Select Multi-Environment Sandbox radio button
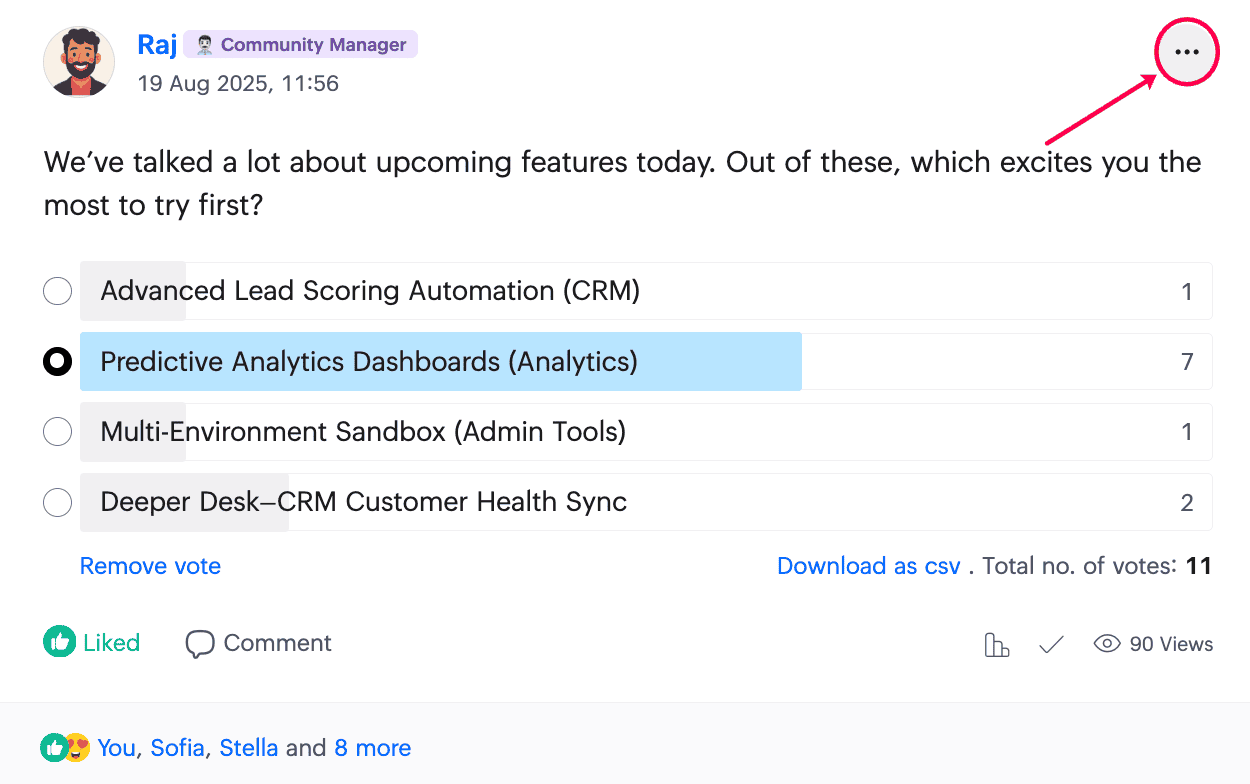Viewport: 1250px width, 784px height. (58, 432)
